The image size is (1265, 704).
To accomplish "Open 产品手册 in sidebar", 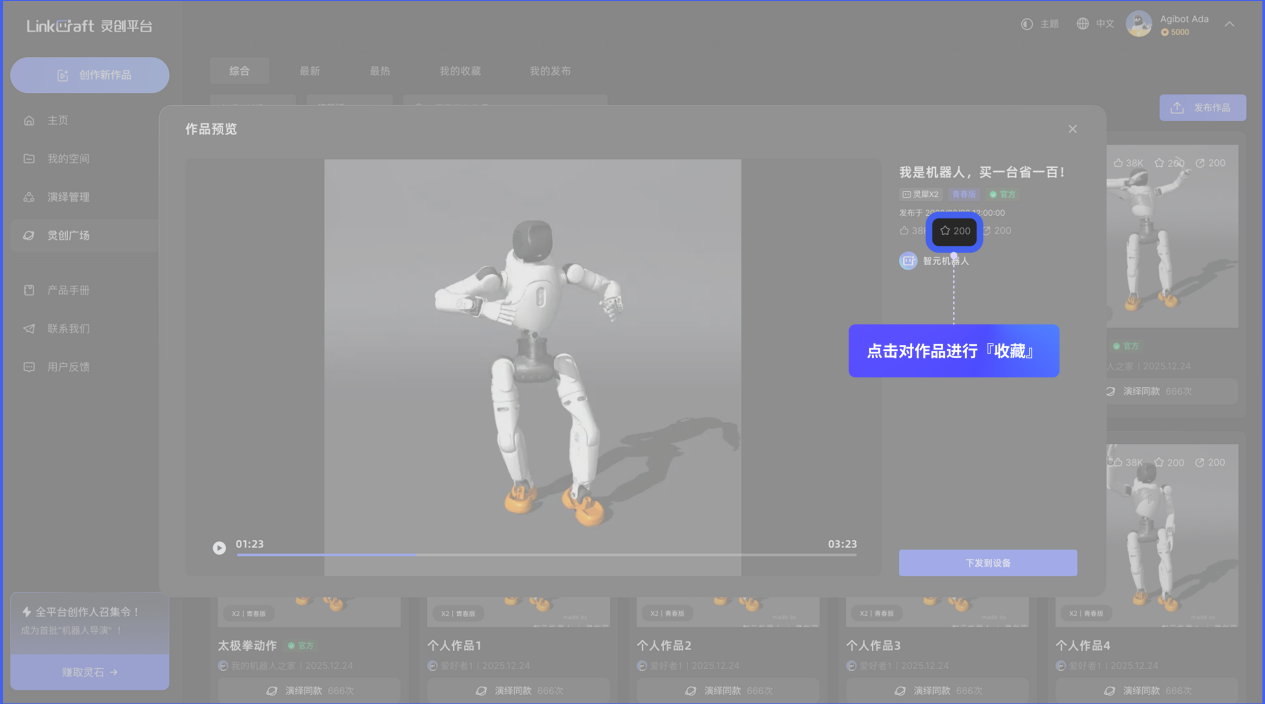I will [68, 290].
